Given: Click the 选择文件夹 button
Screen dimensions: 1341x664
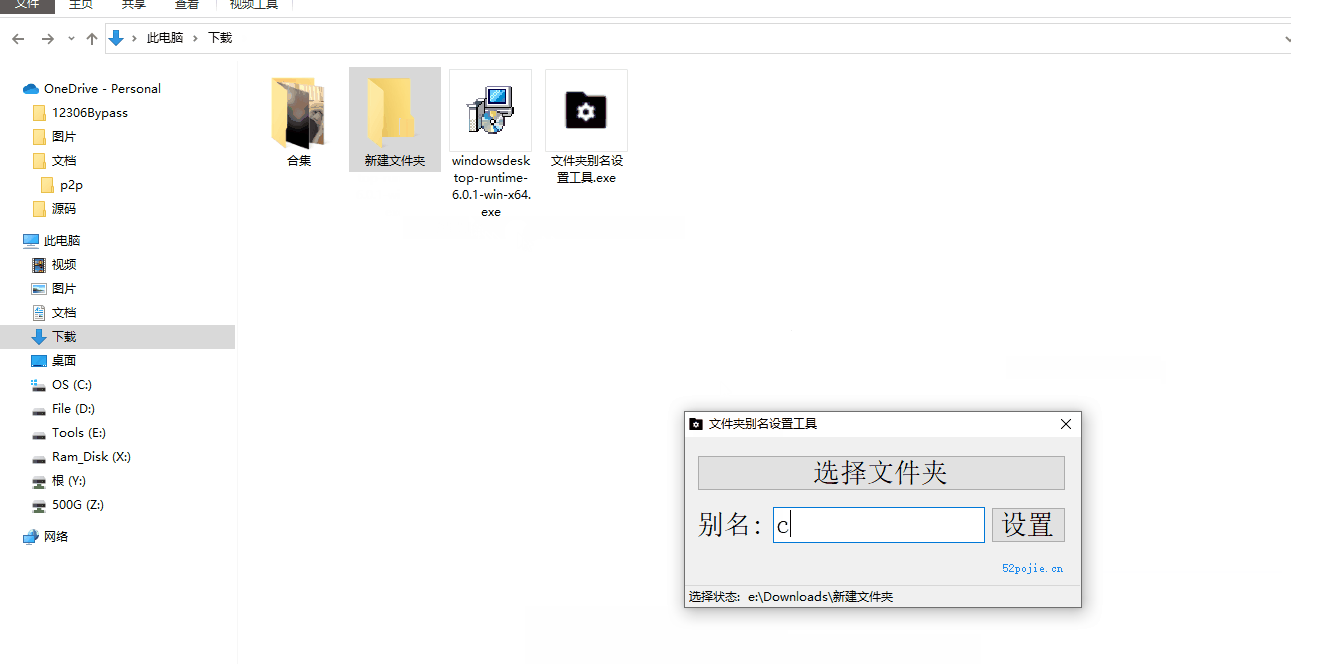Looking at the screenshot, I should pyautogui.click(x=880, y=473).
